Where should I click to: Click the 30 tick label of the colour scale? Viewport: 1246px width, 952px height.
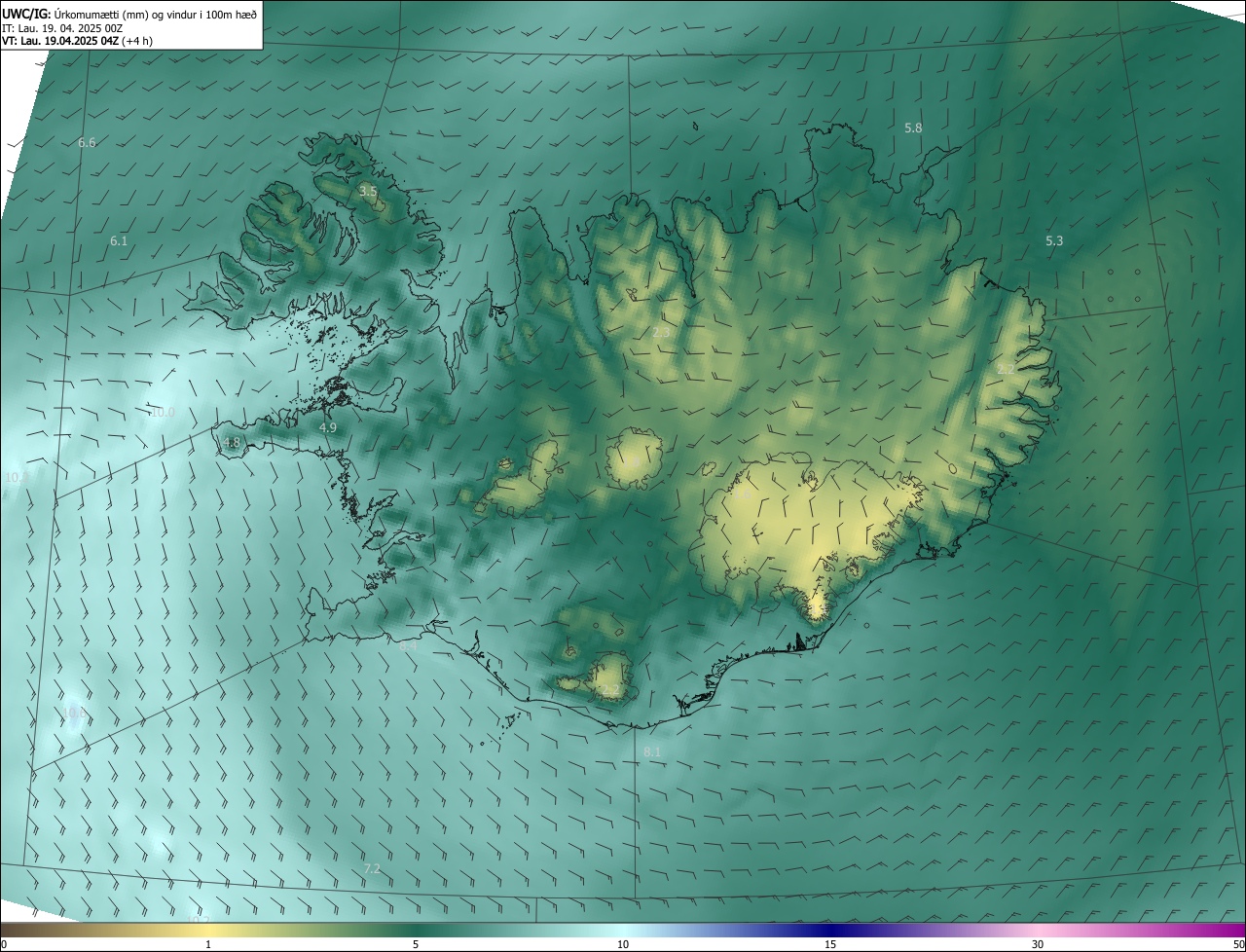[x=1038, y=944]
